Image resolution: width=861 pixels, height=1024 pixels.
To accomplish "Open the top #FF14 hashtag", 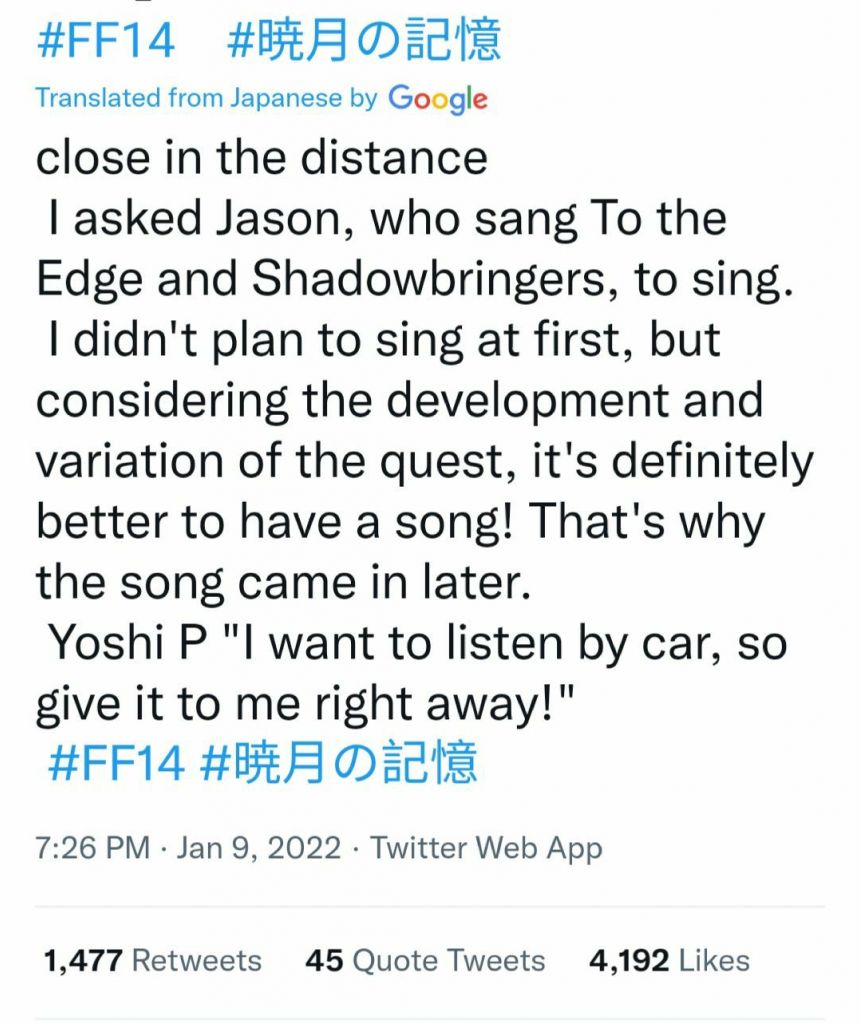I will click(105, 42).
